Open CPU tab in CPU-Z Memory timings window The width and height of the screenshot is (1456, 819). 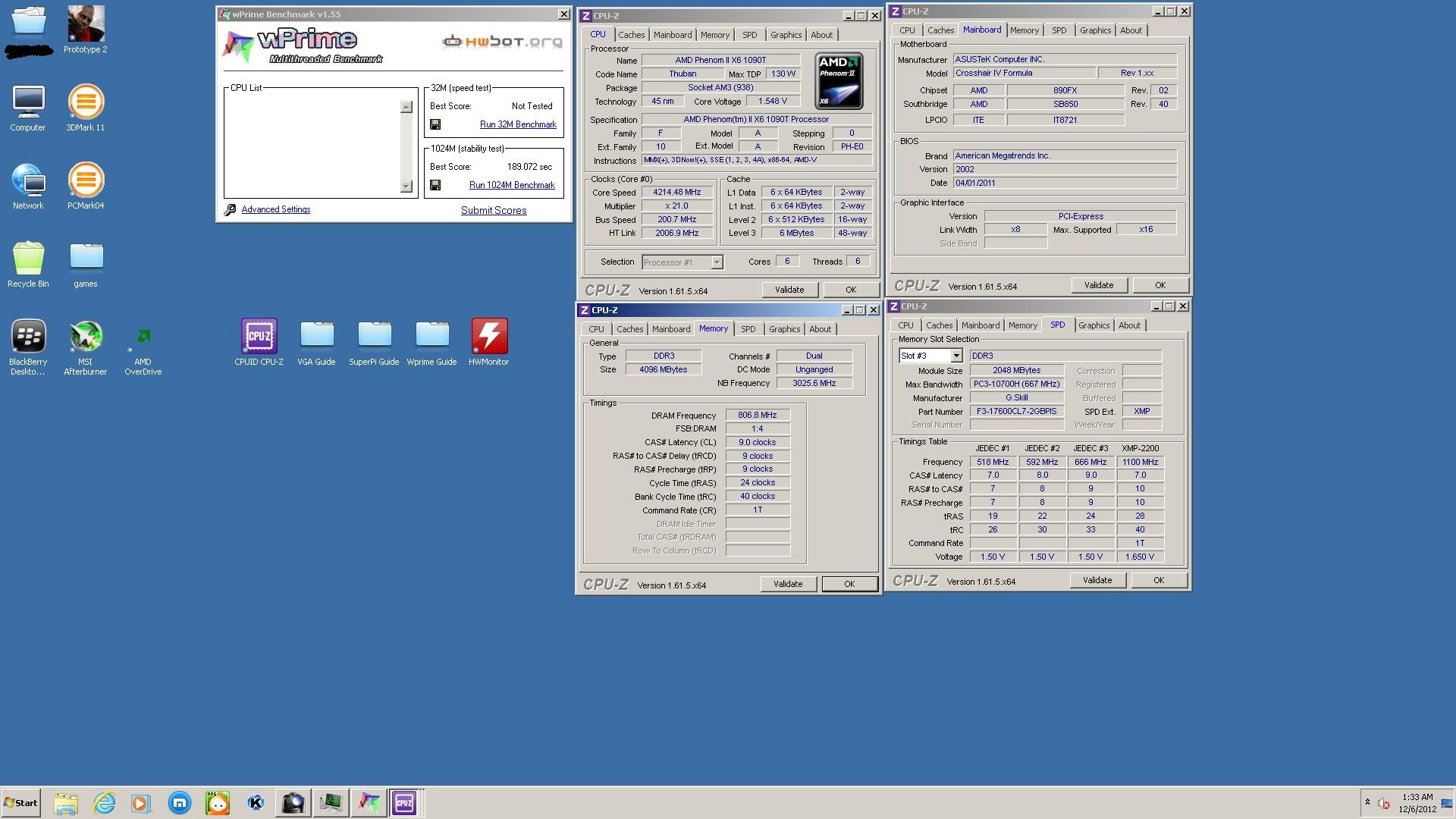point(596,329)
